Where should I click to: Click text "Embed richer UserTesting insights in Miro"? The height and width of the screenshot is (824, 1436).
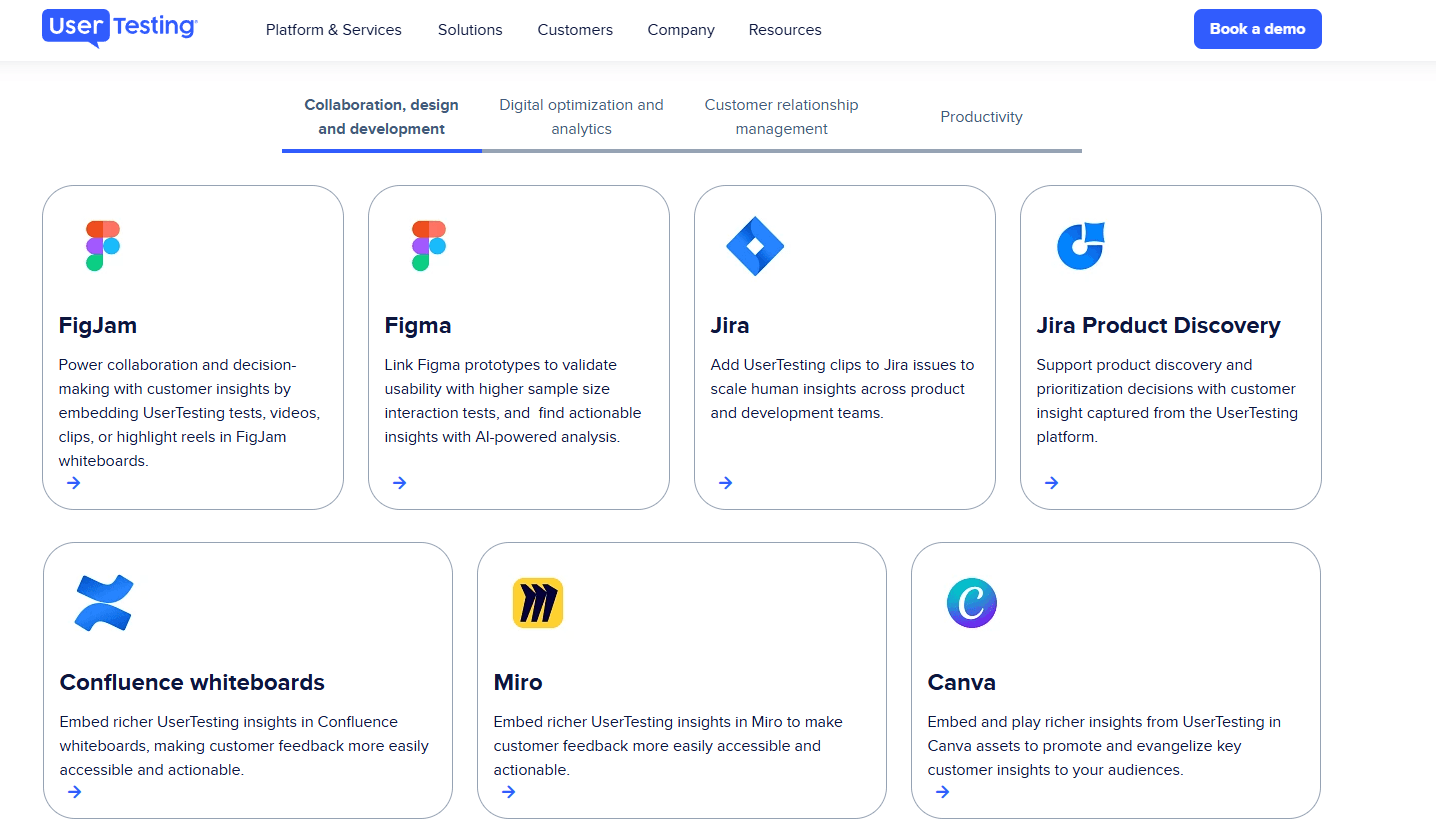pos(638,722)
